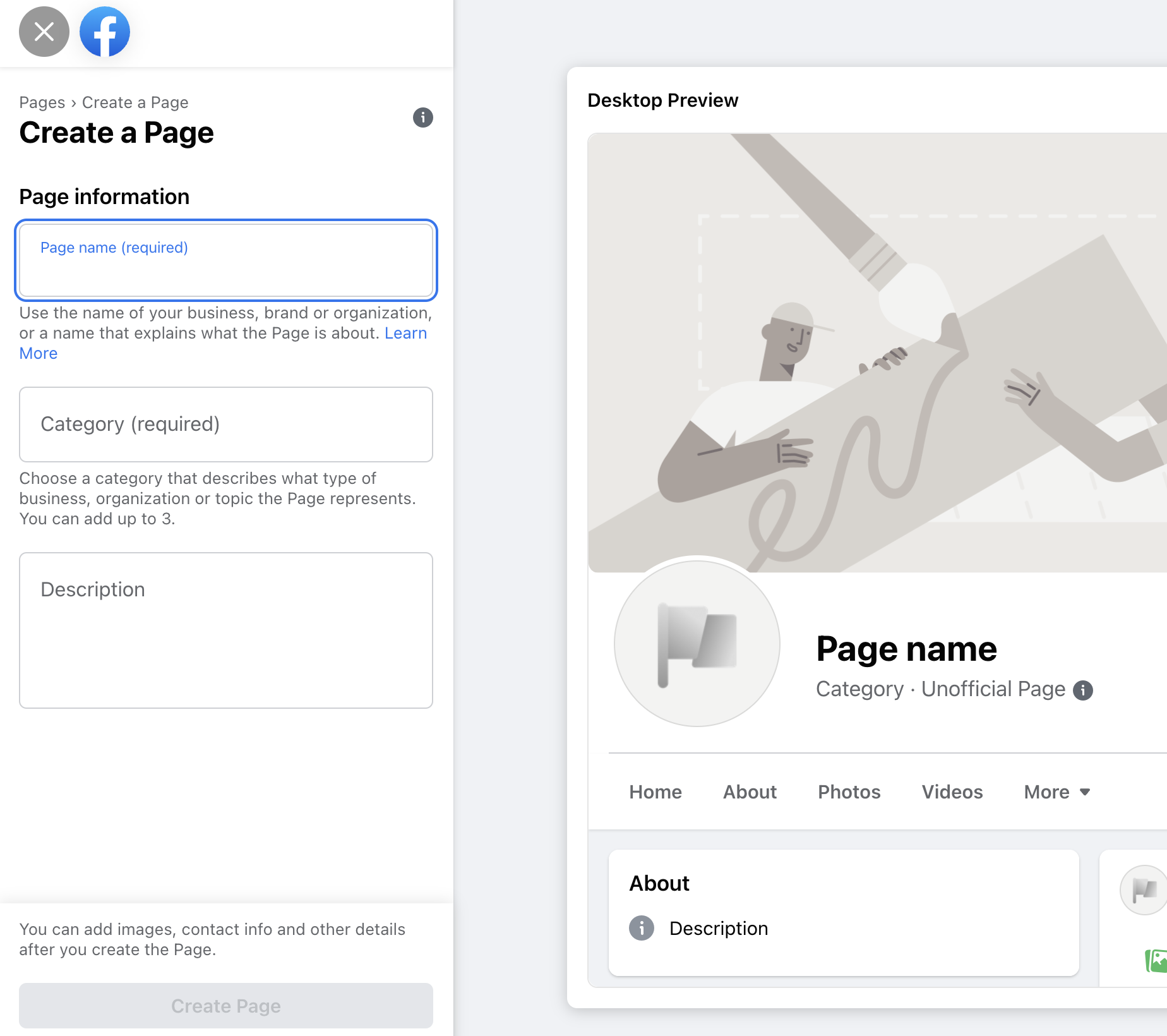Click the flag profile picture placeholder

click(x=697, y=644)
